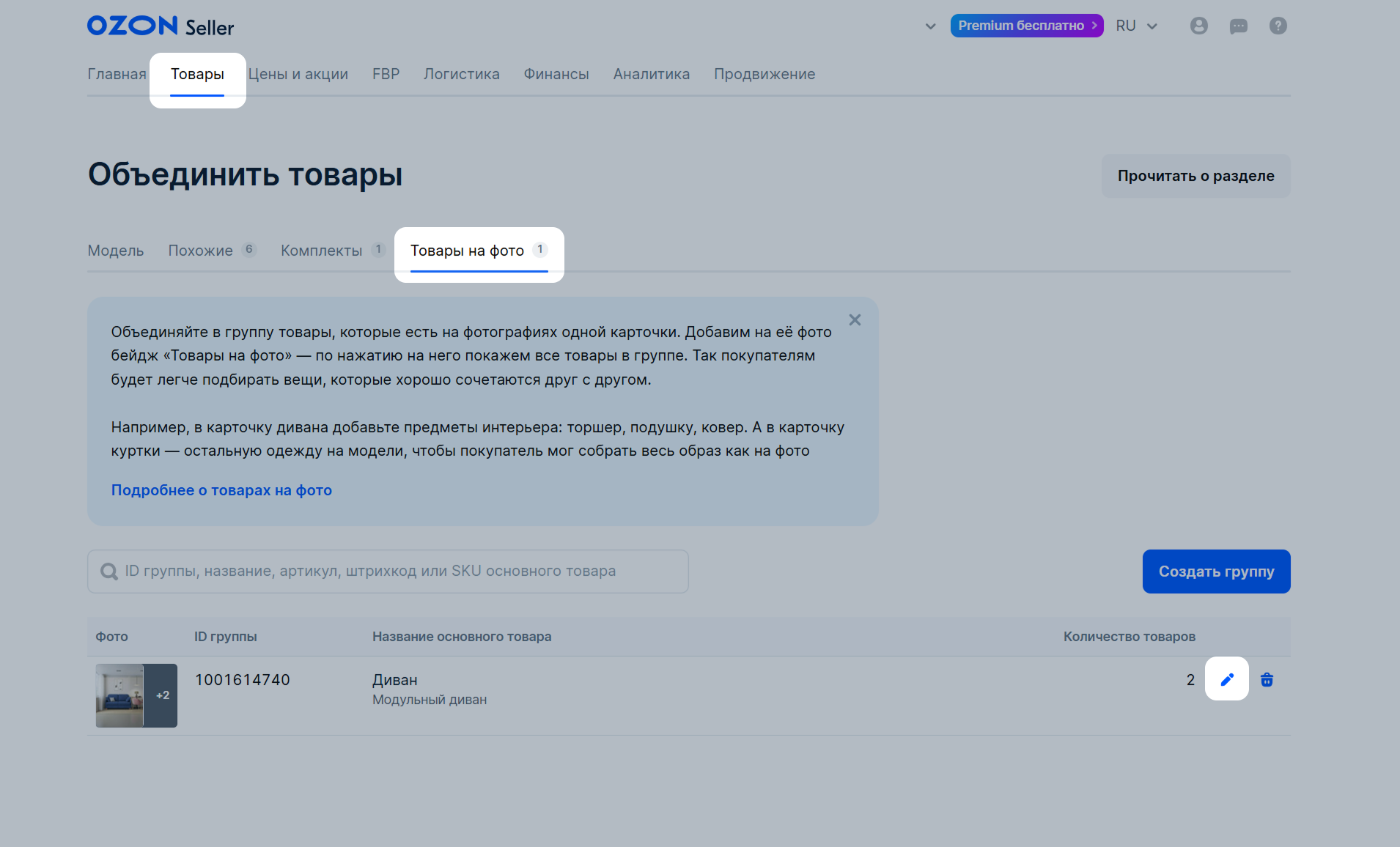Switch to the Похожие tab
The image size is (1400, 847).
pyautogui.click(x=212, y=251)
